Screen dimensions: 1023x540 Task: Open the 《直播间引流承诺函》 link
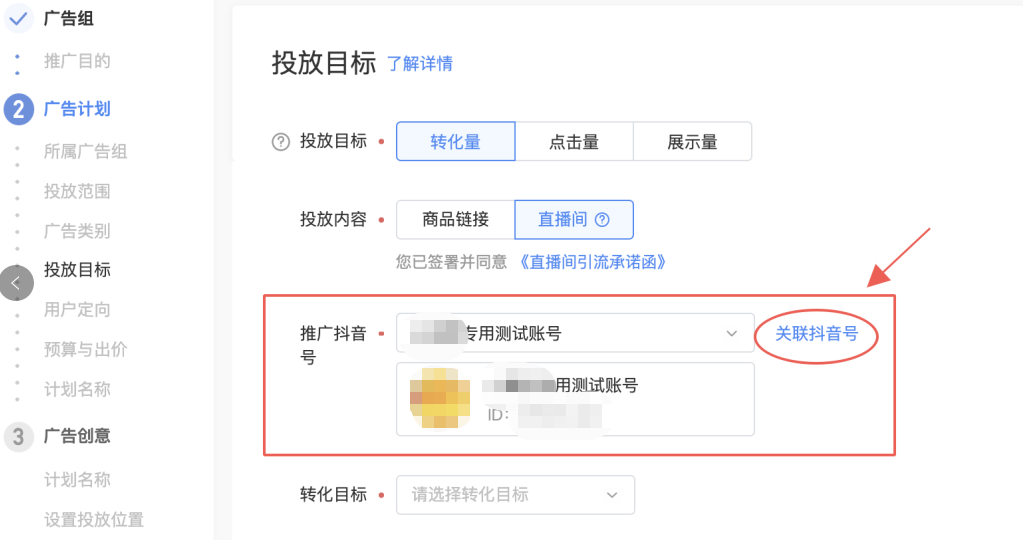point(592,262)
